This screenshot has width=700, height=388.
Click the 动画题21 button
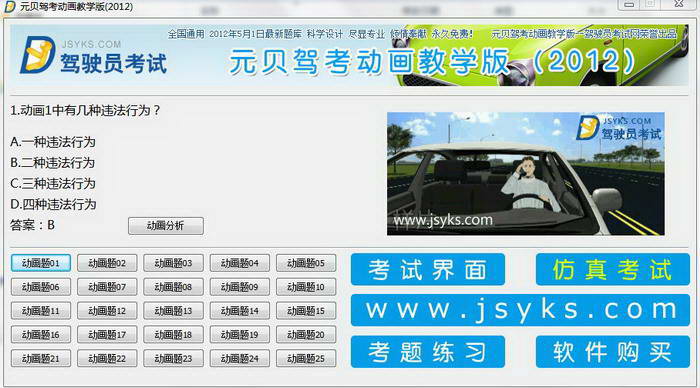41,359
